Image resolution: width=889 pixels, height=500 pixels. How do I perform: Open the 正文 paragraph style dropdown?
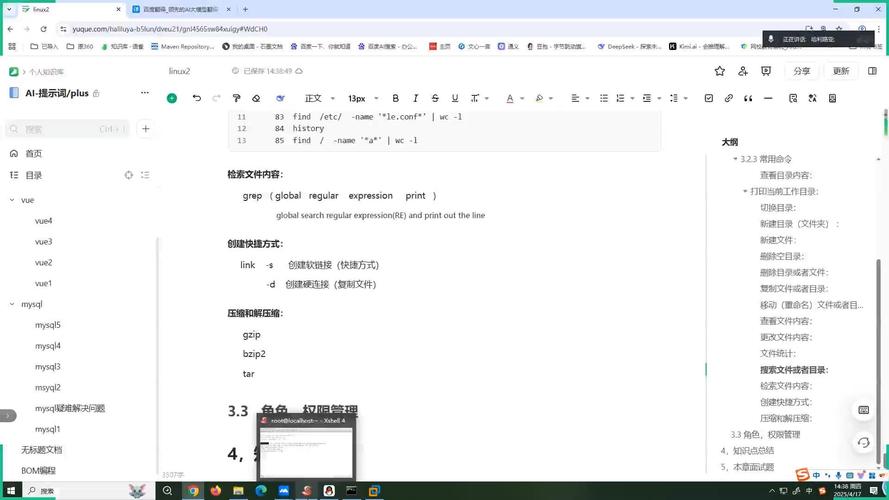point(318,98)
